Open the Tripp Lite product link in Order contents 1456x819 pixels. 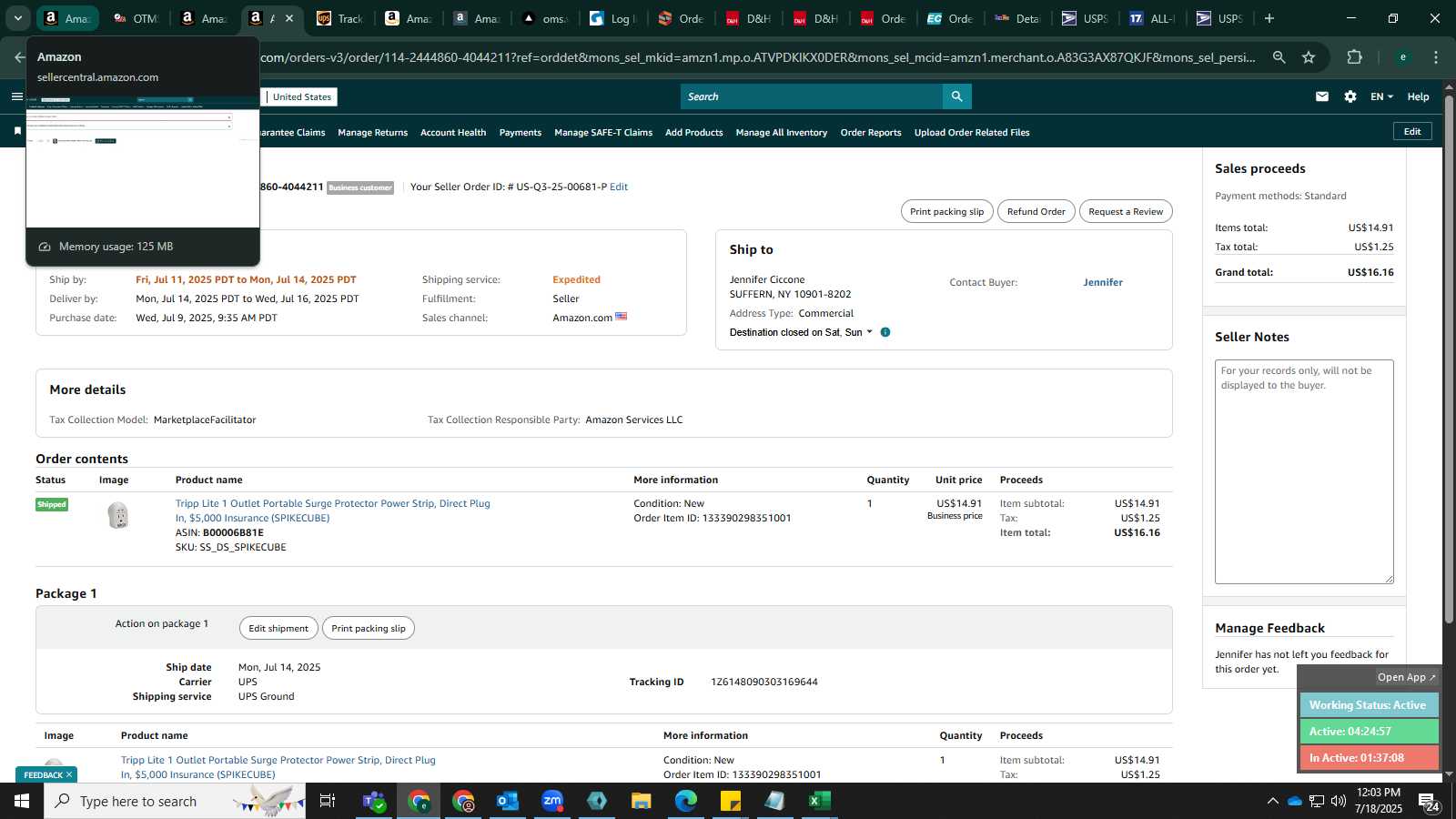332,511
